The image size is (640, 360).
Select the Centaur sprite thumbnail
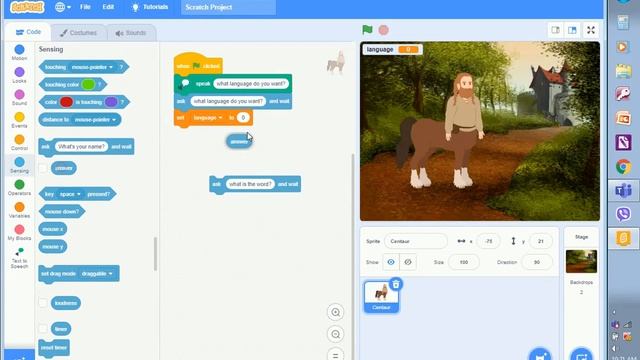(381, 297)
